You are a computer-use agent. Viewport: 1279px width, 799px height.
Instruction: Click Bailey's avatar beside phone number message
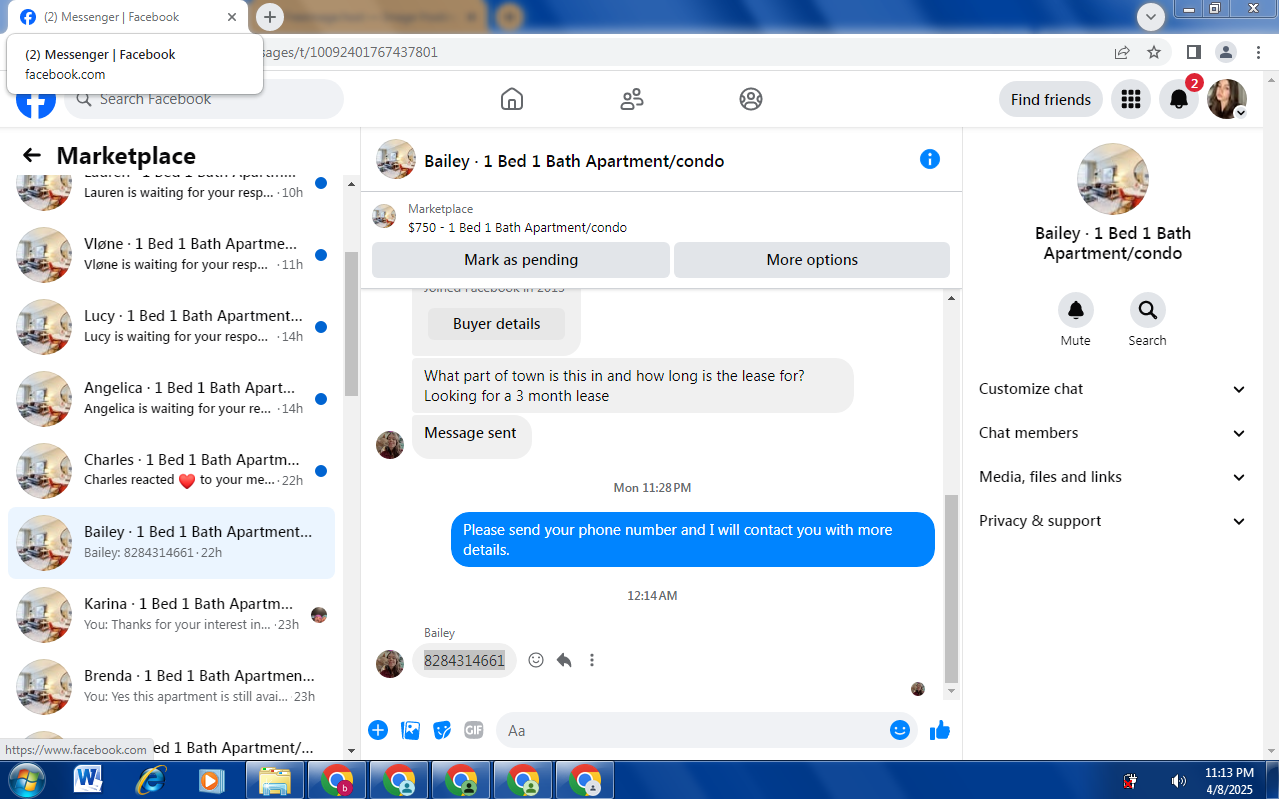coord(390,664)
